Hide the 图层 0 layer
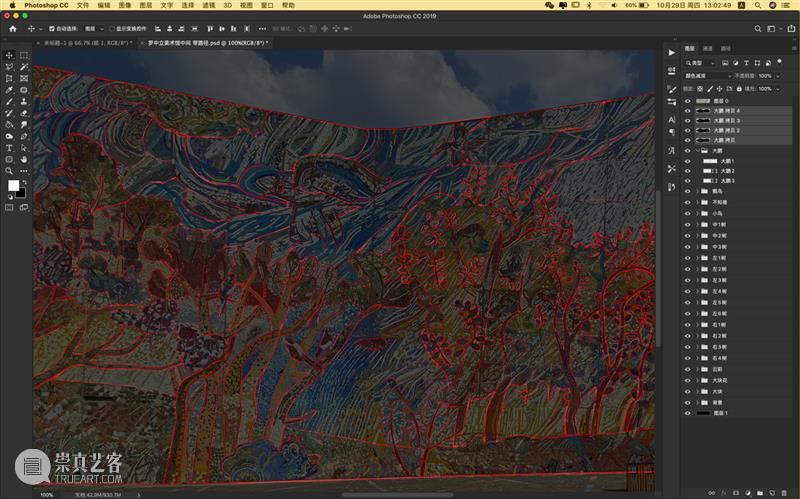Image resolution: width=800 pixels, height=499 pixels. (687, 101)
